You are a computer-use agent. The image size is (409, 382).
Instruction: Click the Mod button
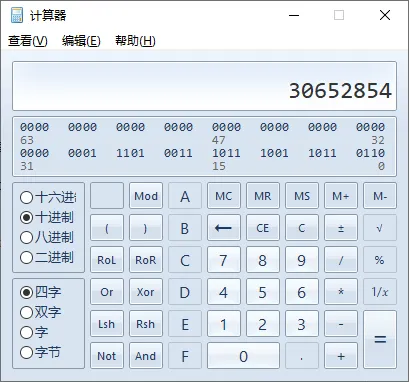[146, 196]
